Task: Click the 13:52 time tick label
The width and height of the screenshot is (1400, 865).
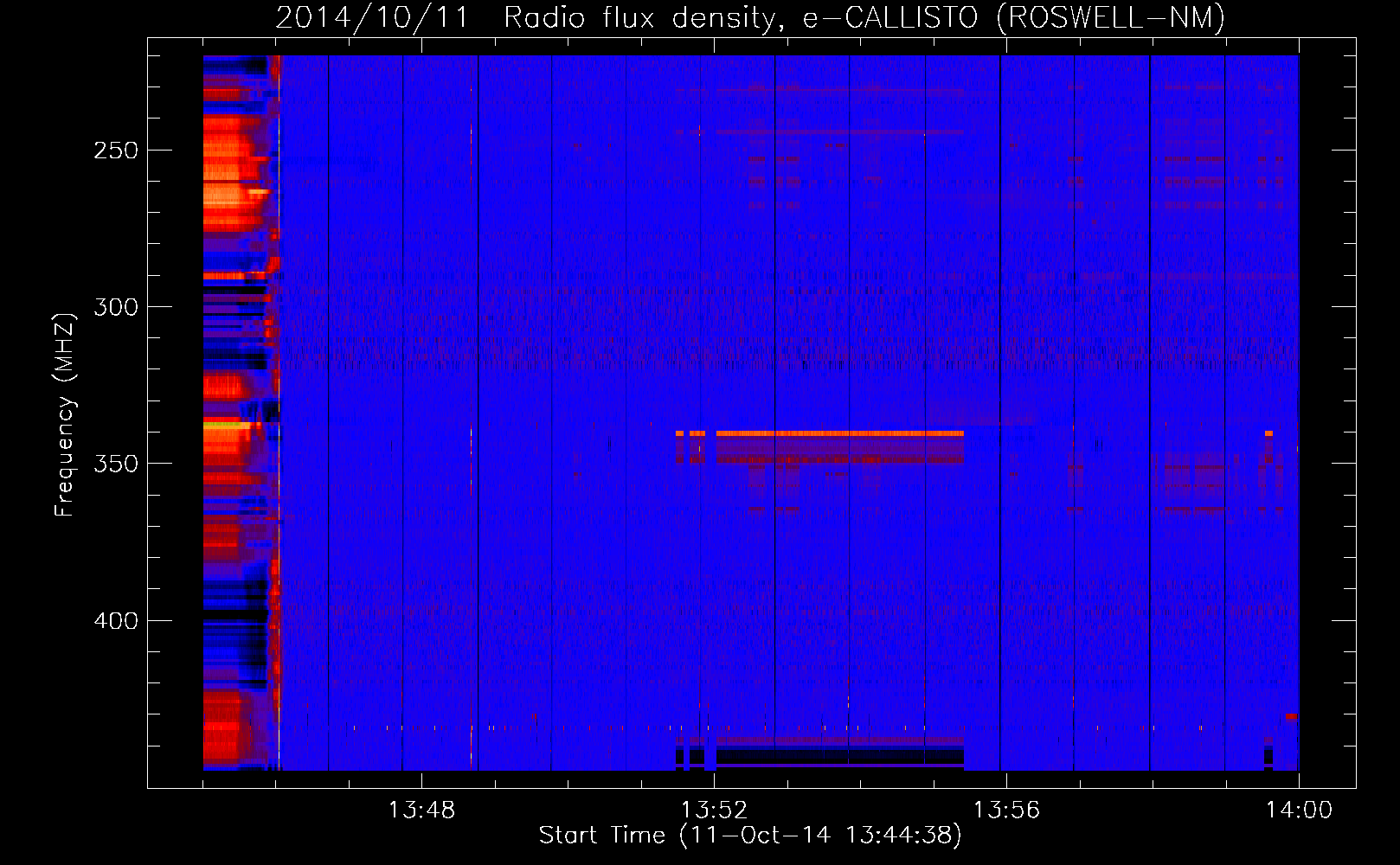Action: point(714,811)
